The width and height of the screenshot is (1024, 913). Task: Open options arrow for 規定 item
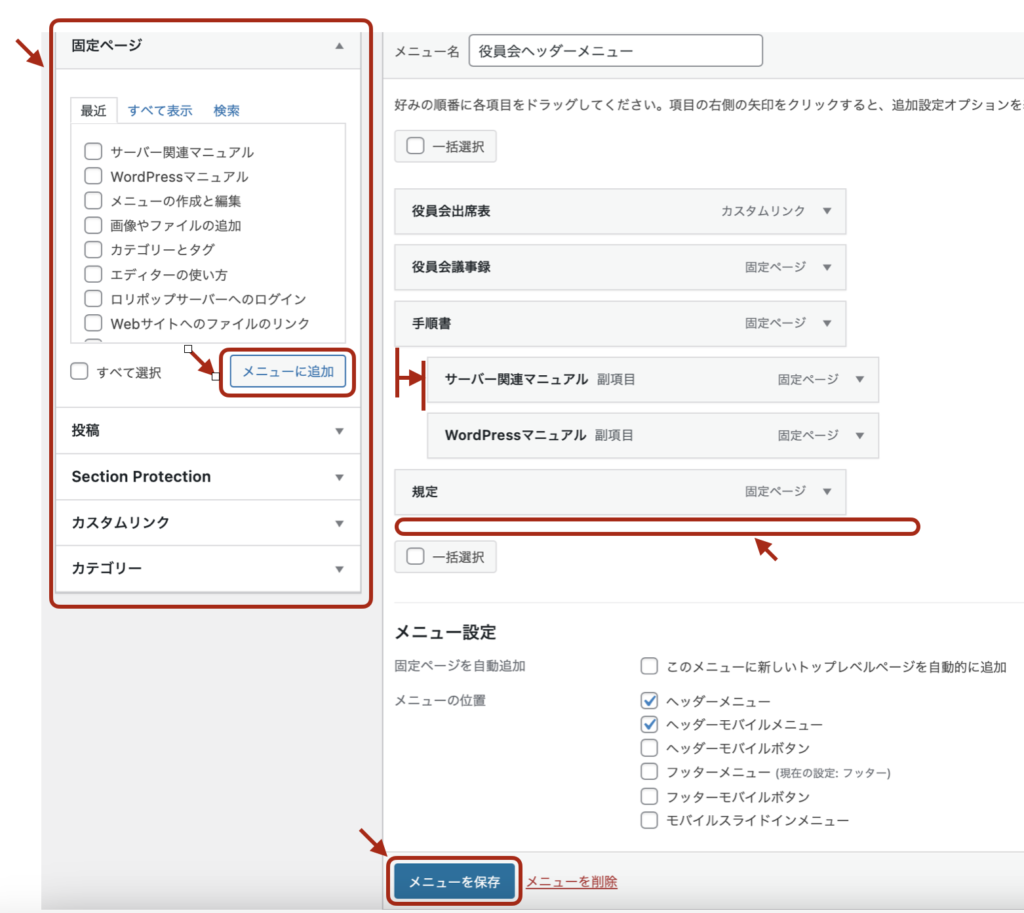coord(826,492)
